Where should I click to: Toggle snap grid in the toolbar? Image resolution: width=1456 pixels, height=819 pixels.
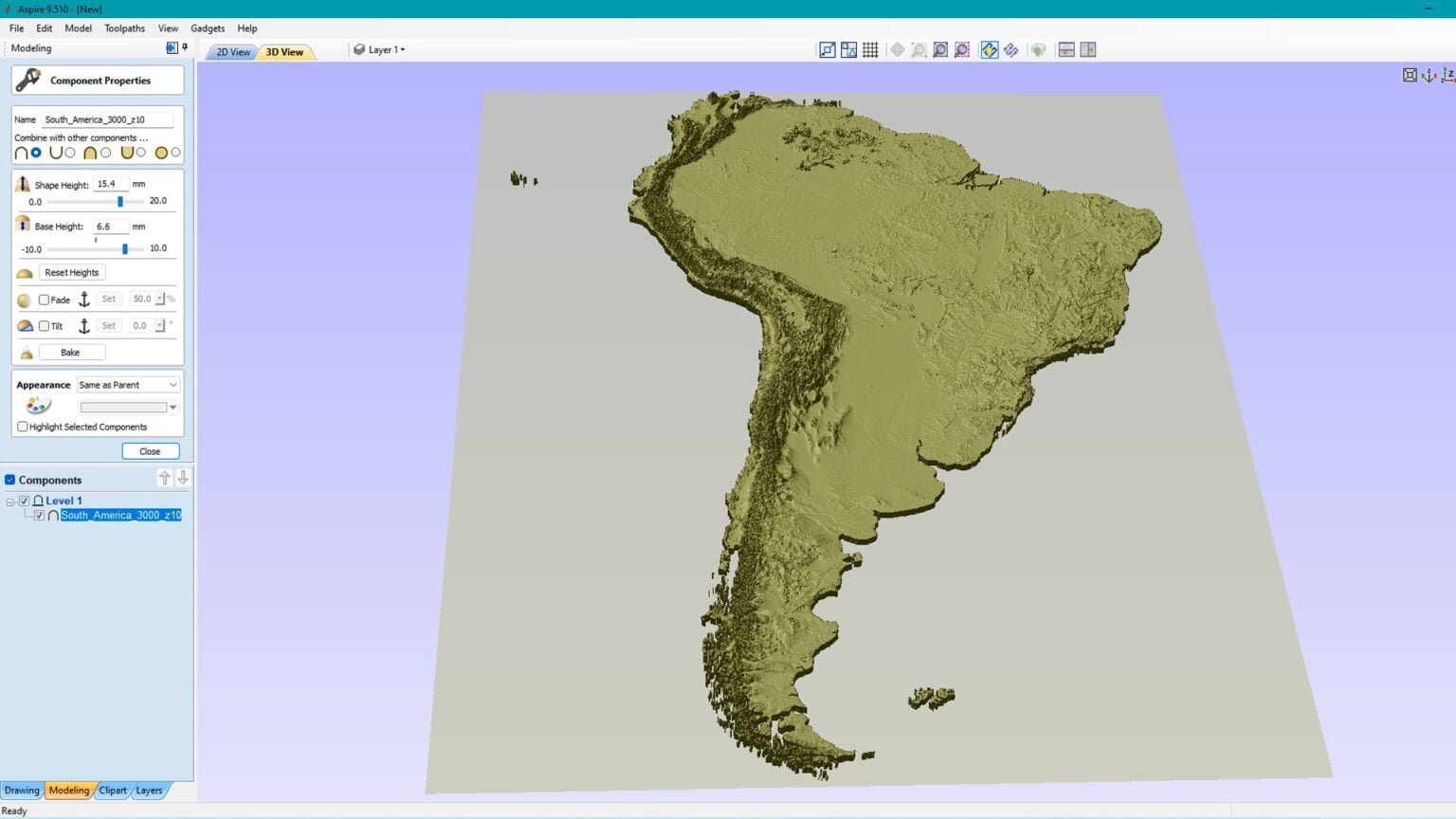871,49
